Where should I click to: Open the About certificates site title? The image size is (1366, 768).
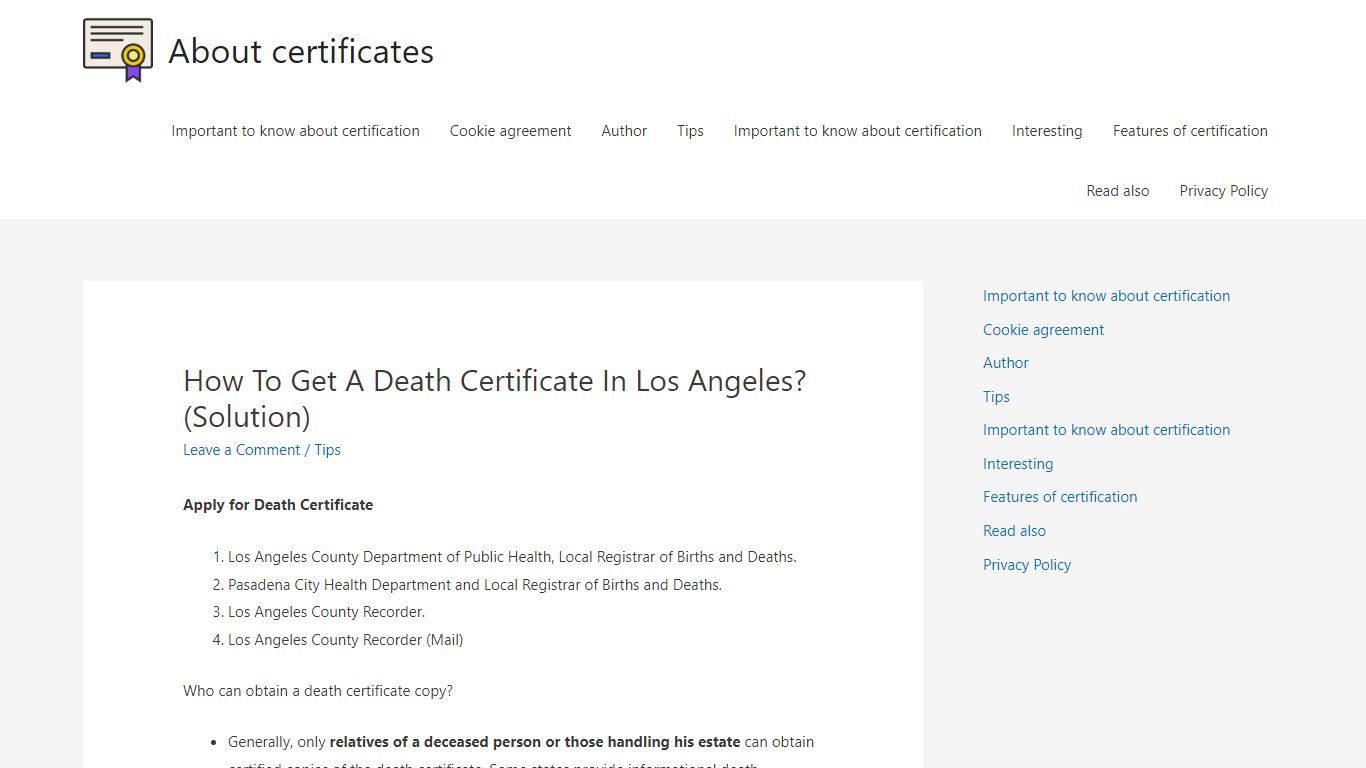point(301,51)
